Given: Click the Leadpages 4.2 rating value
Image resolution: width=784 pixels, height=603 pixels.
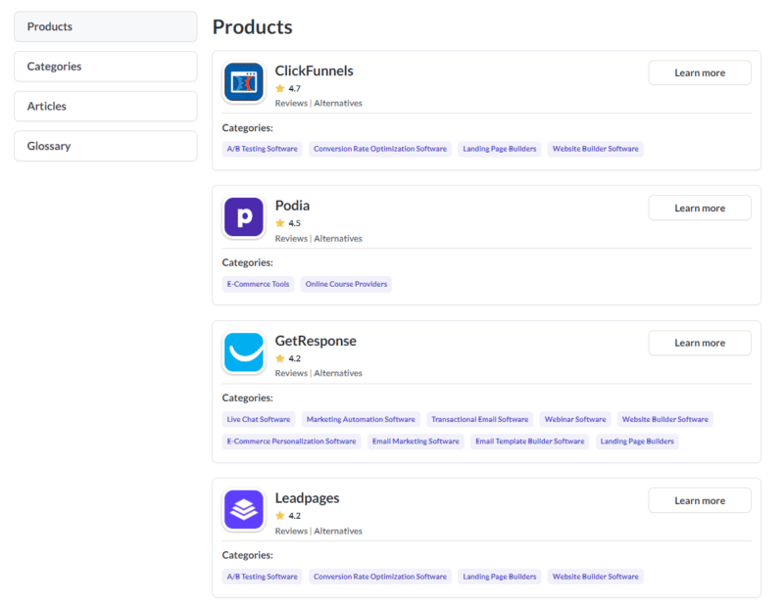Looking at the screenshot, I should click(294, 516).
